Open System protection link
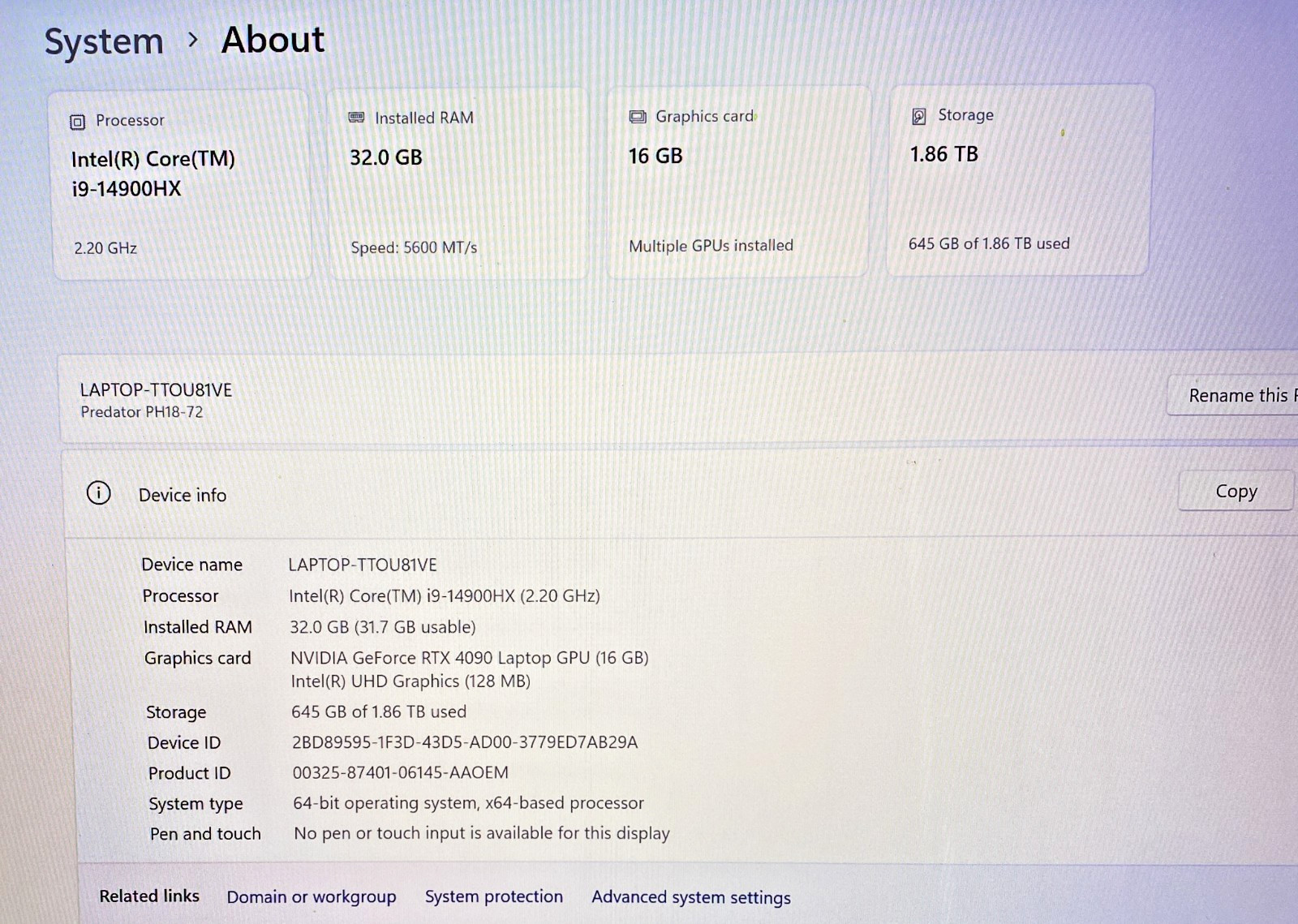The width and height of the screenshot is (1298, 924). 494,896
